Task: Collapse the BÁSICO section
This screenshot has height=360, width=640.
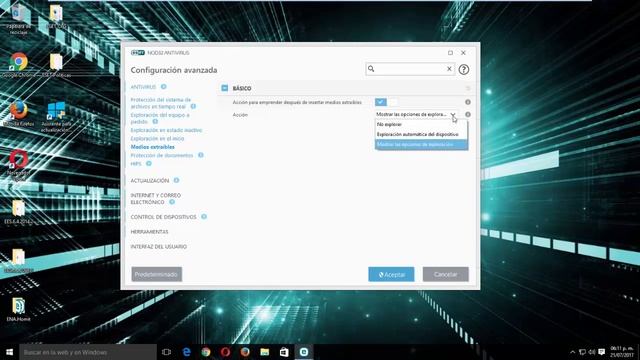Action: coord(224,88)
